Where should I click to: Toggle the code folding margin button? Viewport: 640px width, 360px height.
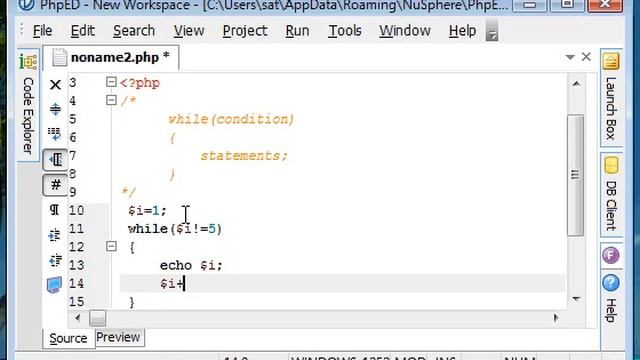click(55, 160)
